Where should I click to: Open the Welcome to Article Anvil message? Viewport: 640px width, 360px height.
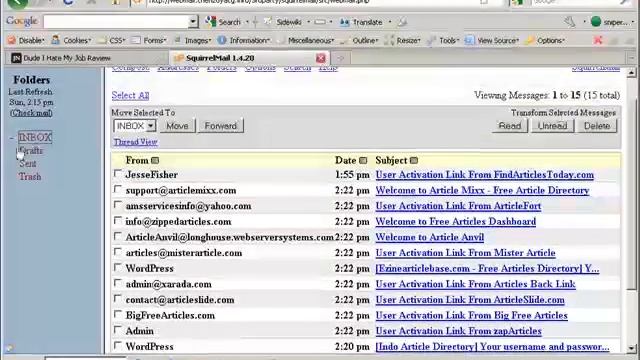[429, 237]
